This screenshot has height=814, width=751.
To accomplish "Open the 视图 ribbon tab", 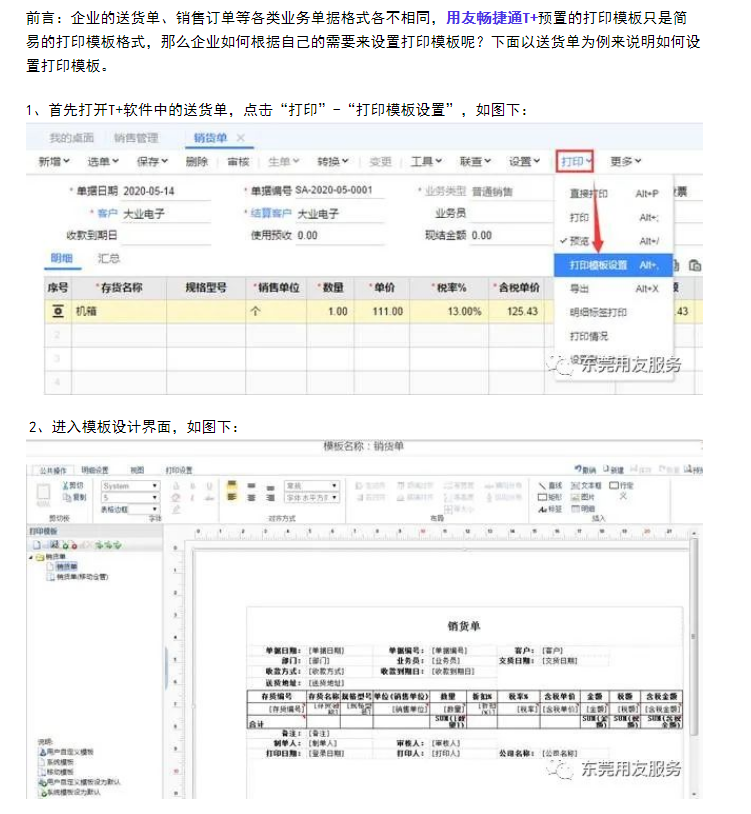I will (137, 470).
